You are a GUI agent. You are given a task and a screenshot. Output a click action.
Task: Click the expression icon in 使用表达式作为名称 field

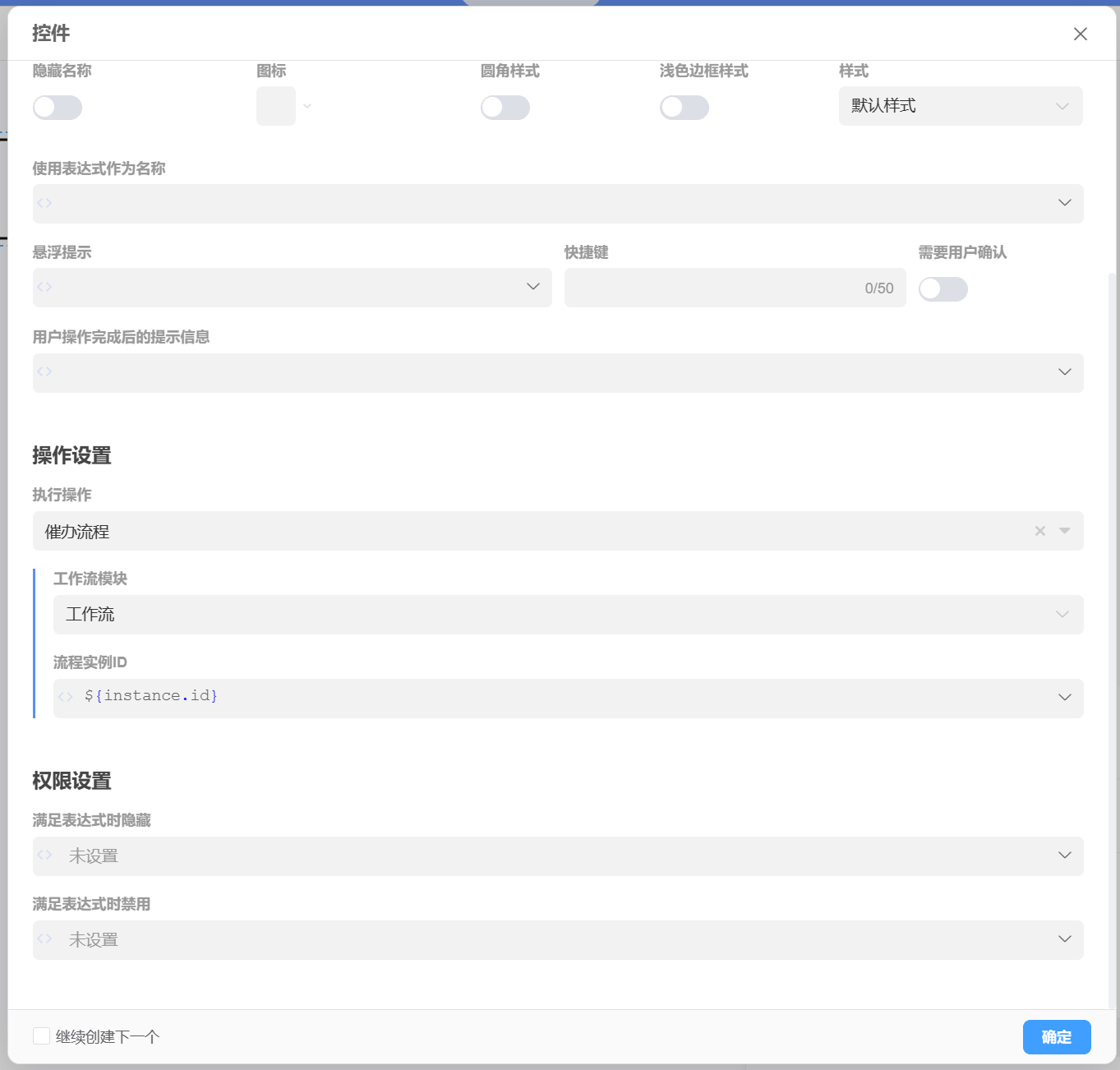[44, 203]
